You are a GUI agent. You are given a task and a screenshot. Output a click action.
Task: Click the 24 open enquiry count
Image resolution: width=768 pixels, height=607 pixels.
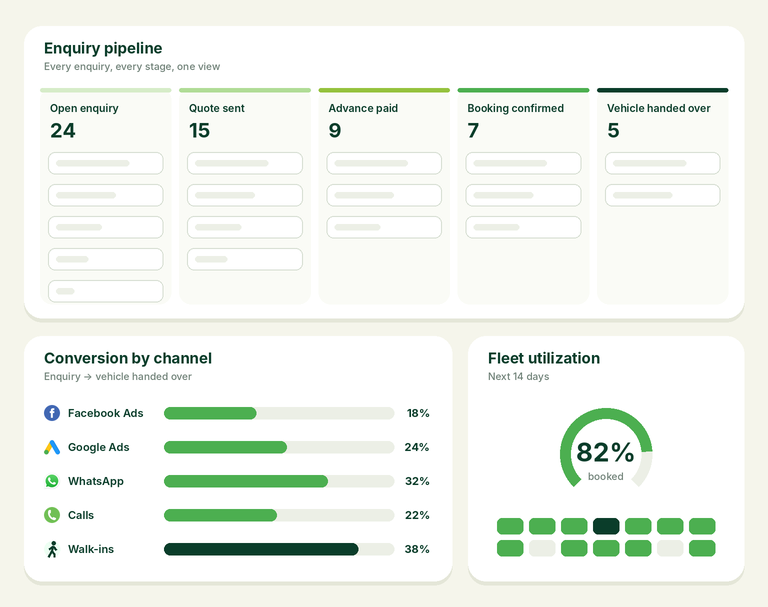(x=63, y=131)
